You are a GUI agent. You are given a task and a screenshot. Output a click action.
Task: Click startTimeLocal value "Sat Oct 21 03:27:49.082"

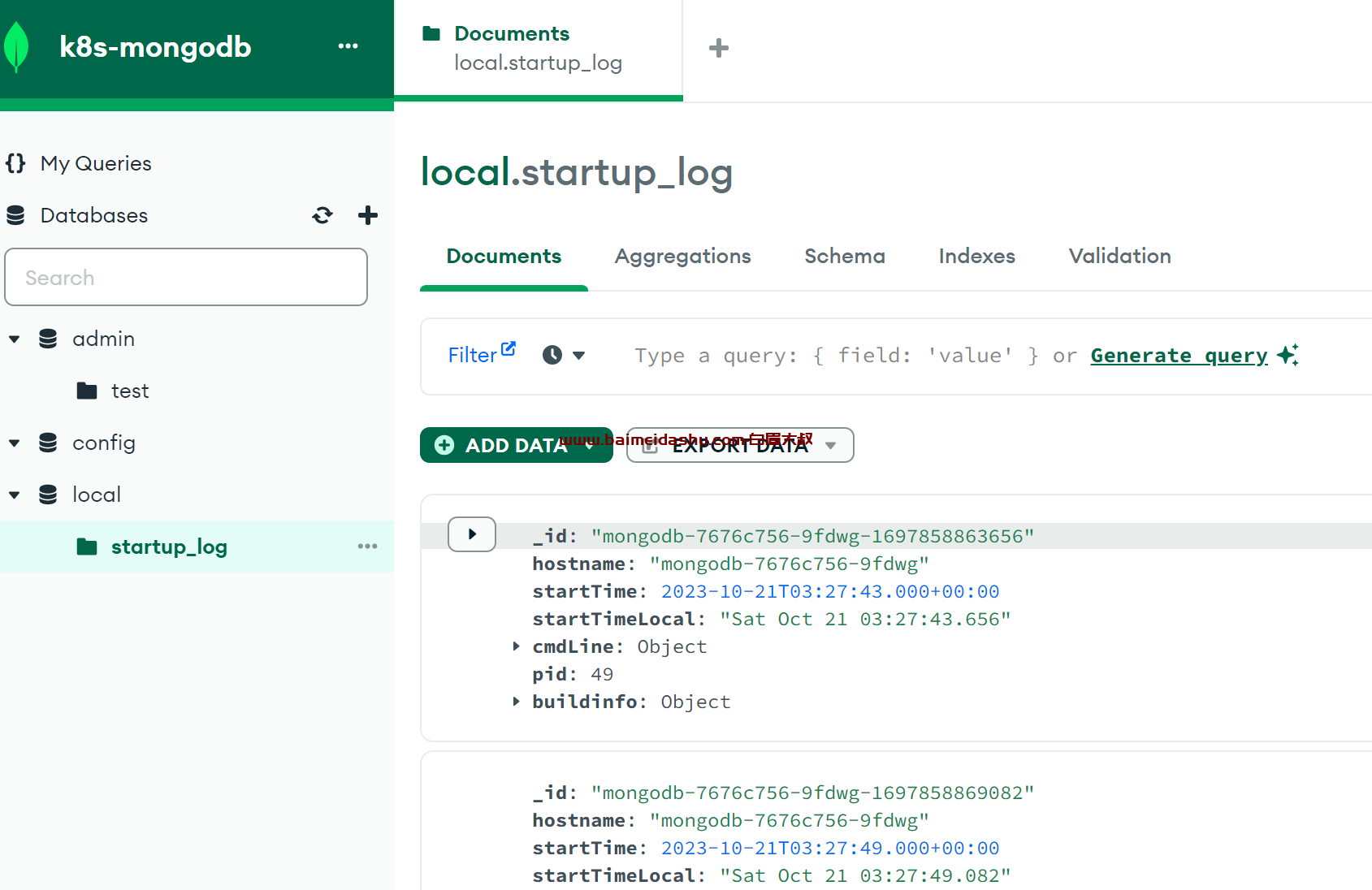tap(865, 875)
